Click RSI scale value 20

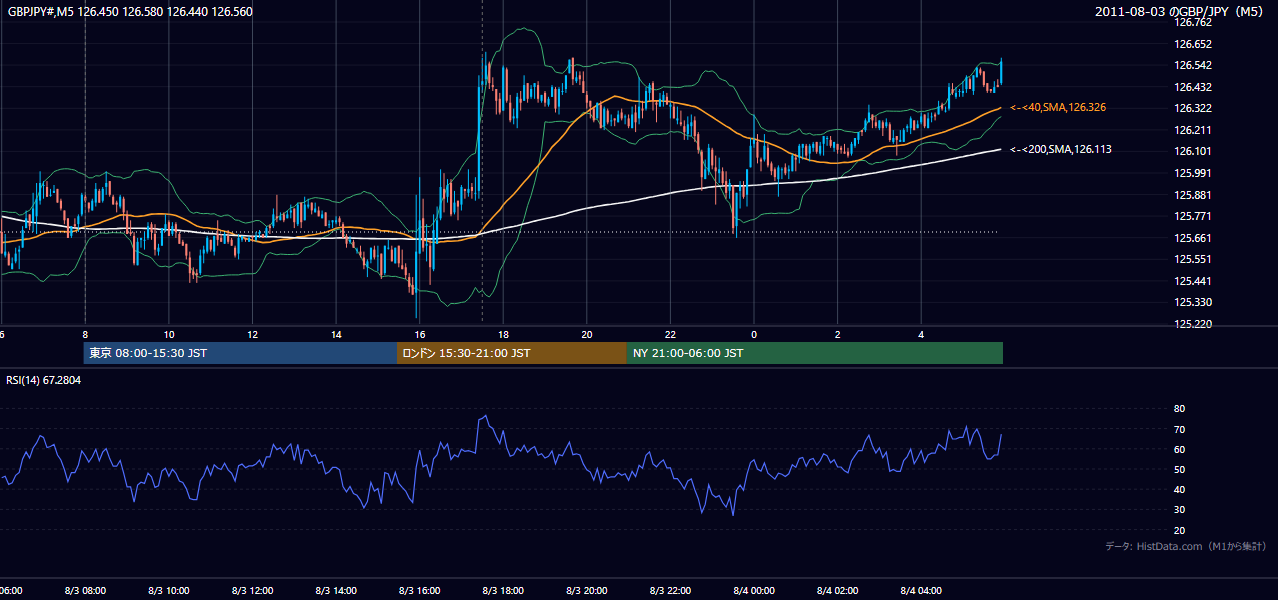pyautogui.click(x=1179, y=531)
